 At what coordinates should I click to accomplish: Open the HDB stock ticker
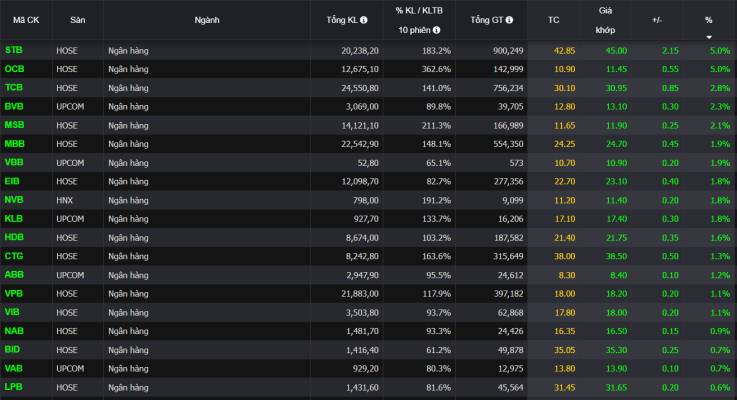14,237
